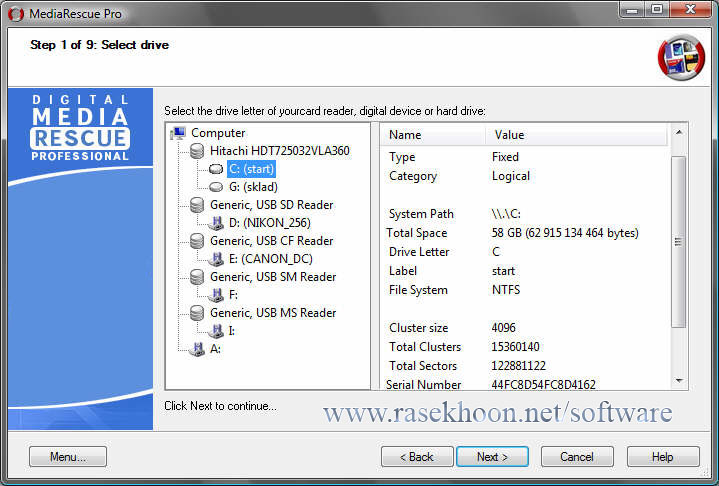The height and width of the screenshot is (486, 719).
Task: Click the Type value 'Fixed'
Action: [505, 157]
